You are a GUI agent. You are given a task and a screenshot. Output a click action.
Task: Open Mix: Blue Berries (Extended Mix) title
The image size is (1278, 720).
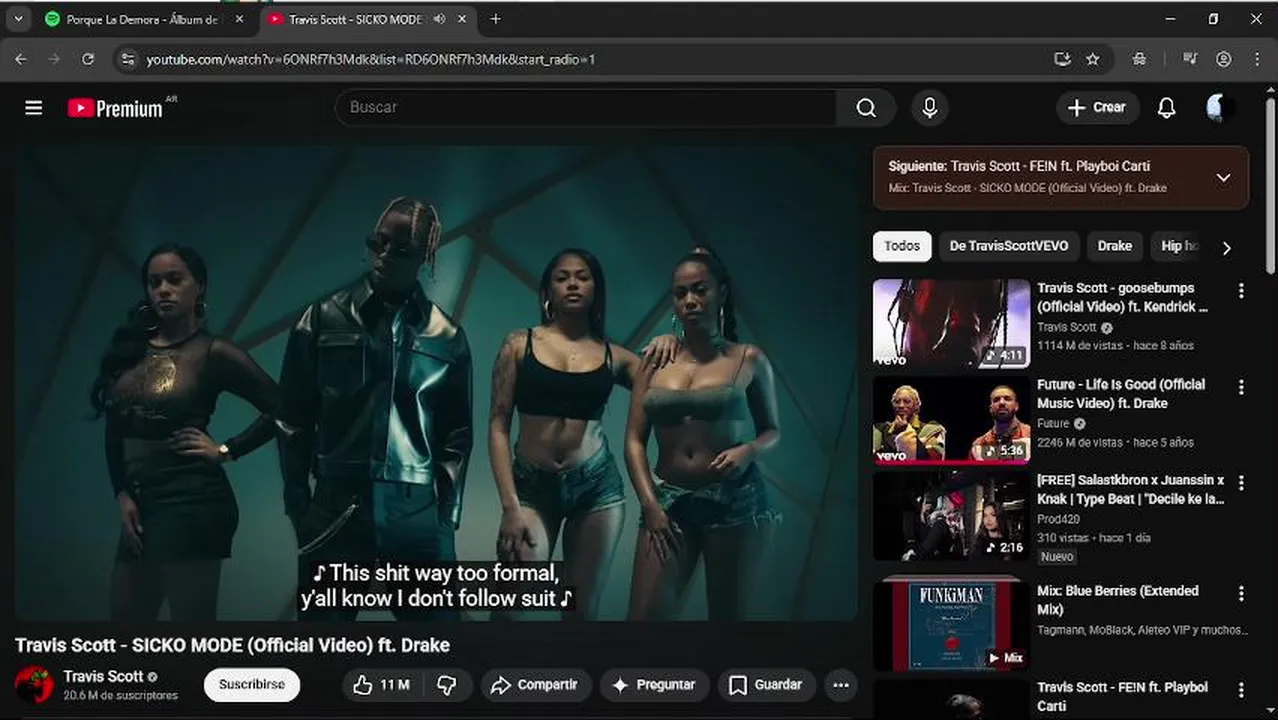pos(1117,600)
